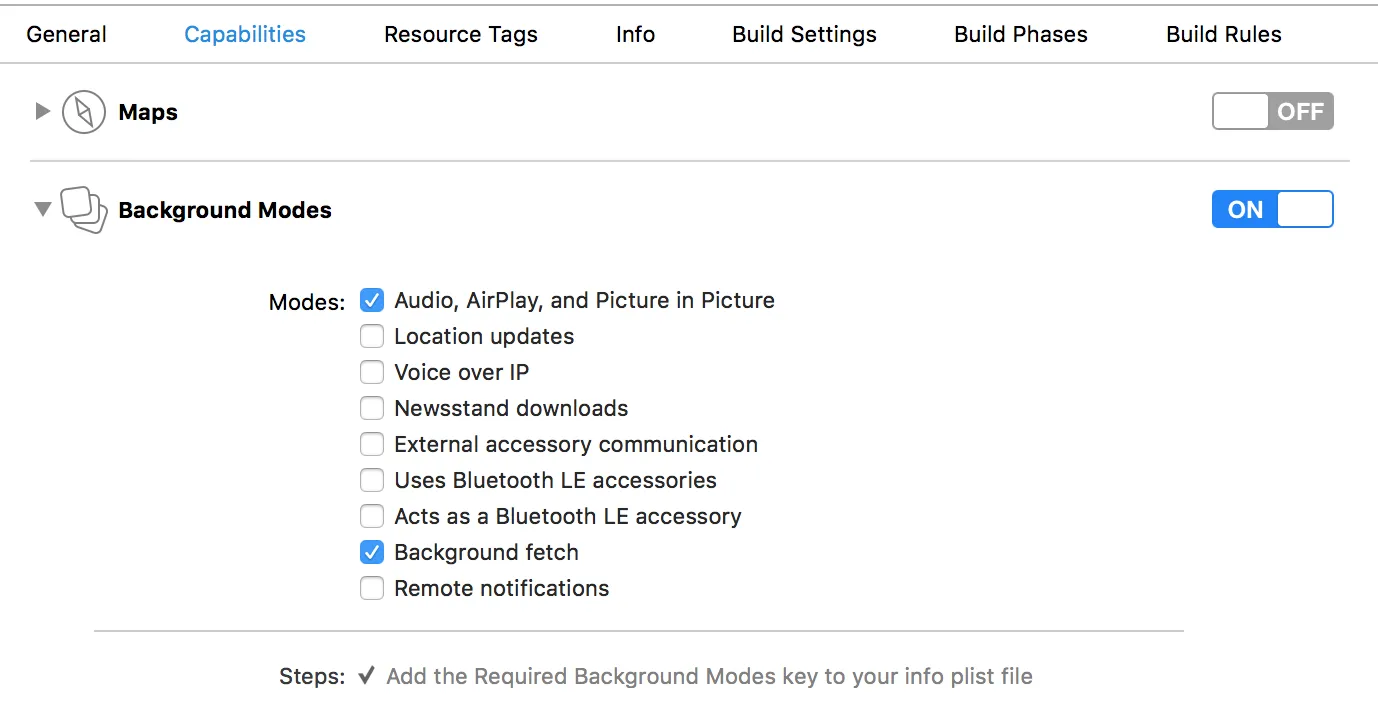The image size is (1378, 712).
Task: Switch to the General tab
Action: click(66, 34)
